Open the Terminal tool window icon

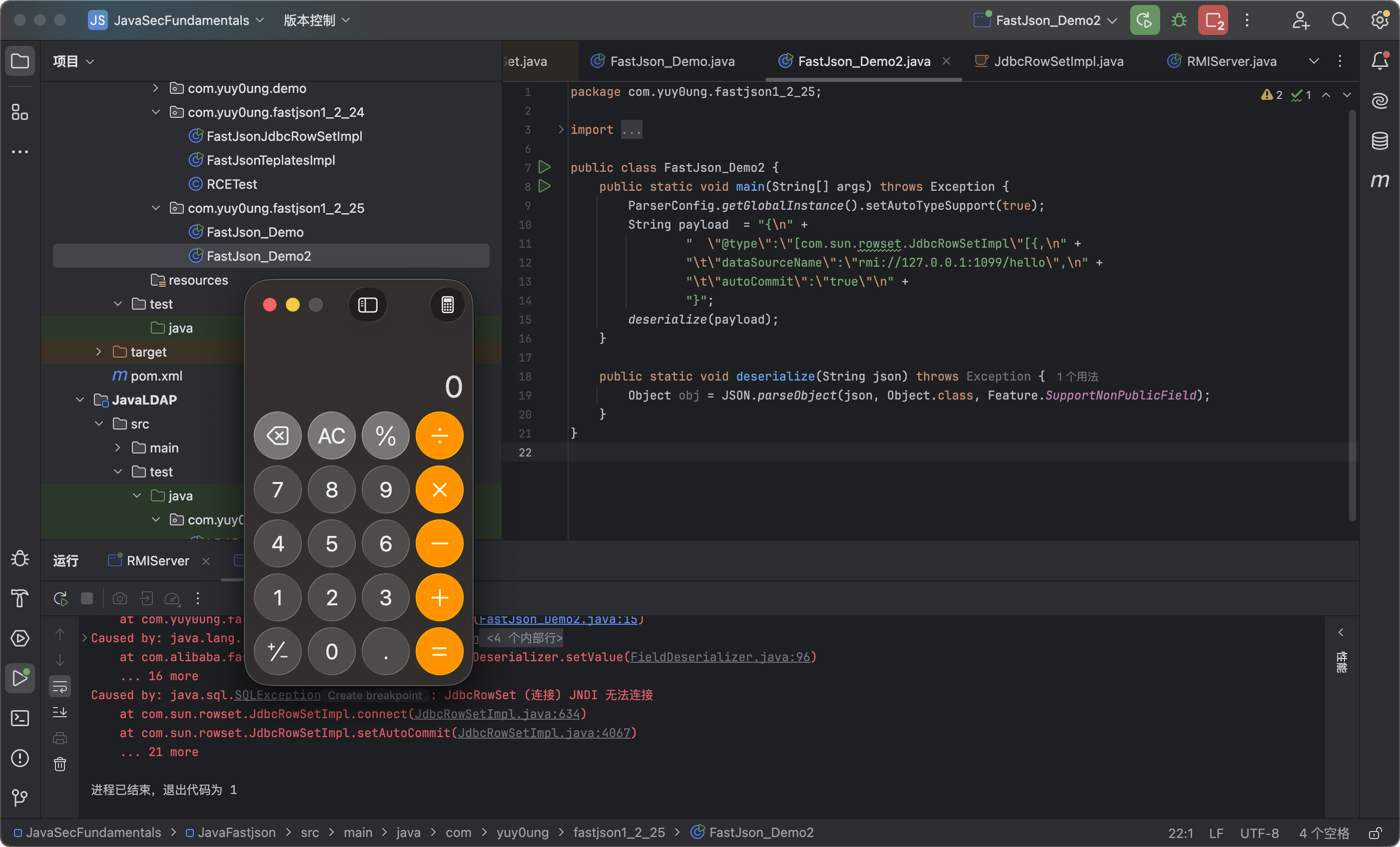pos(20,718)
